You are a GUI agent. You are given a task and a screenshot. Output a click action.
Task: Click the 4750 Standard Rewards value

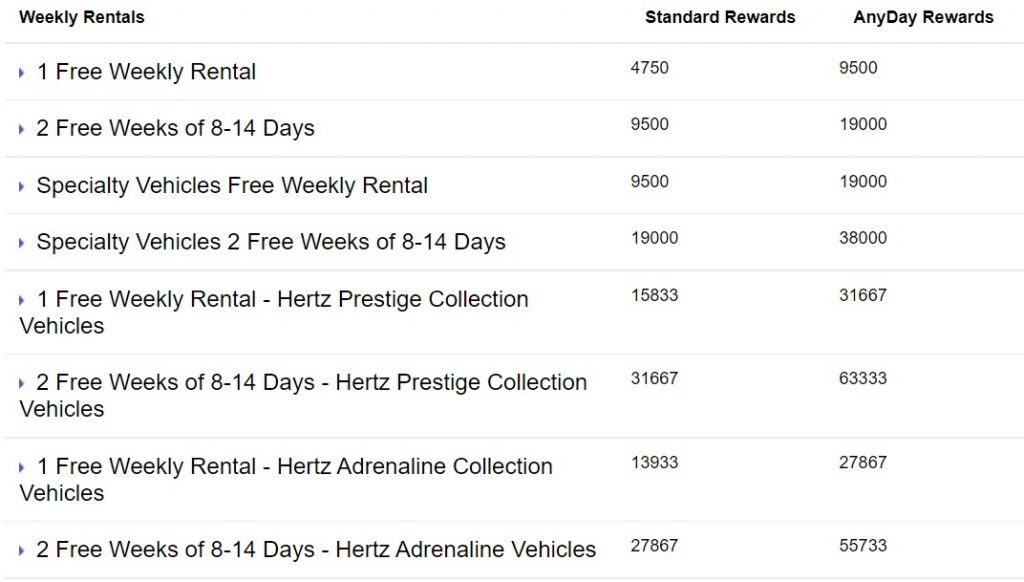pyautogui.click(x=650, y=68)
